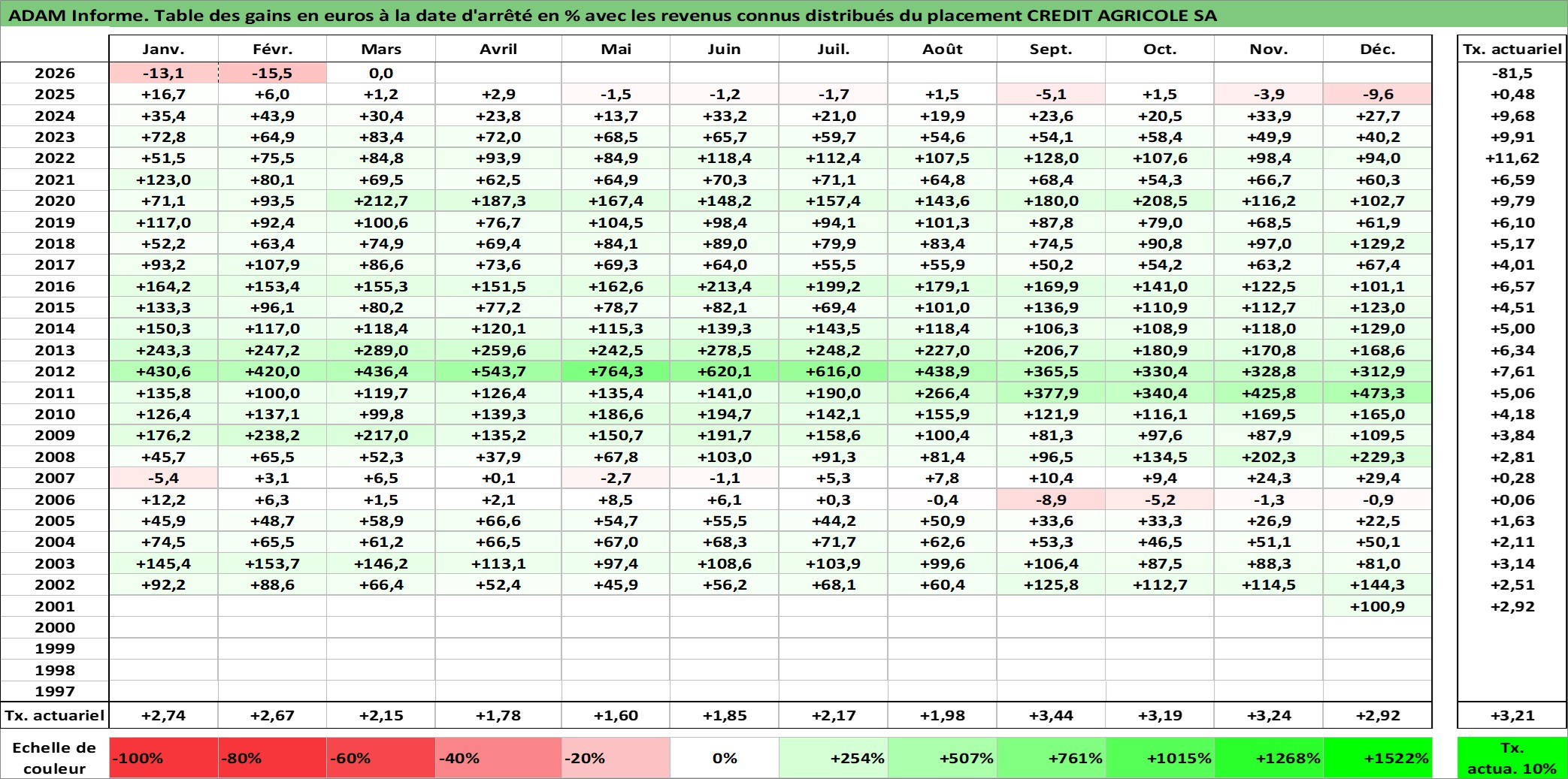This screenshot has height=779, width=1568.
Task: Click the bottom-left 'Tx. actuariel' row label
Action: point(55,715)
